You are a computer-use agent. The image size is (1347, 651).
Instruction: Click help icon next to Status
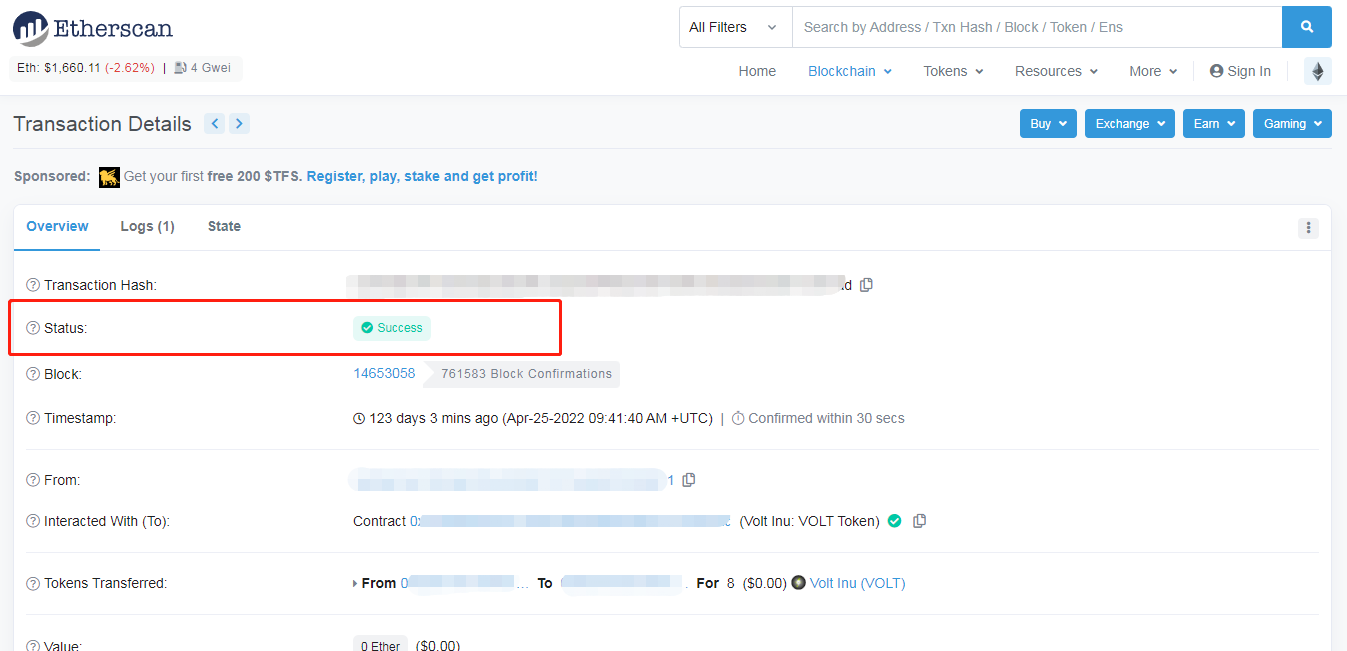(x=33, y=328)
